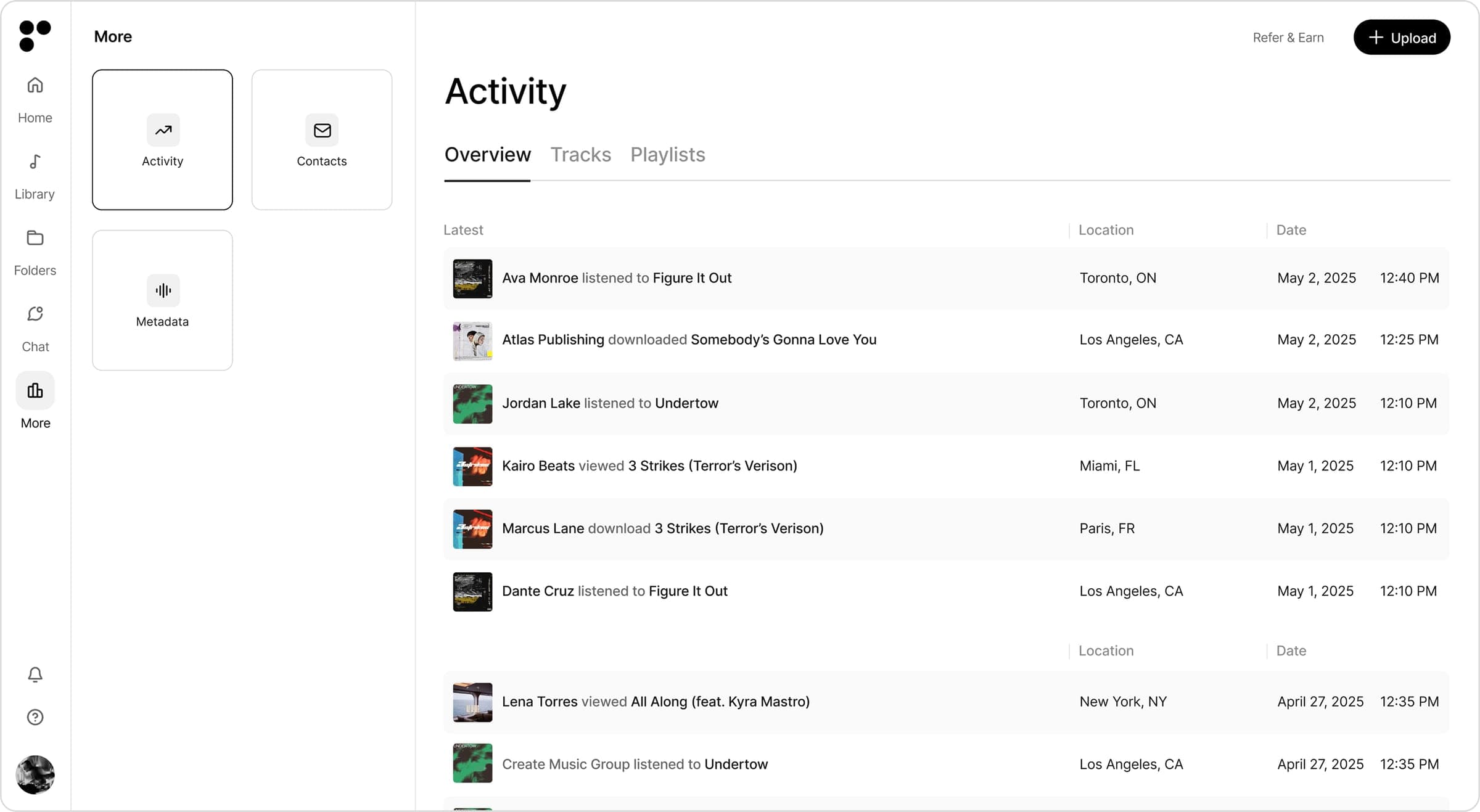The image size is (1480, 812).
Task: Open the help question mark icon
Action: (35, 717)
